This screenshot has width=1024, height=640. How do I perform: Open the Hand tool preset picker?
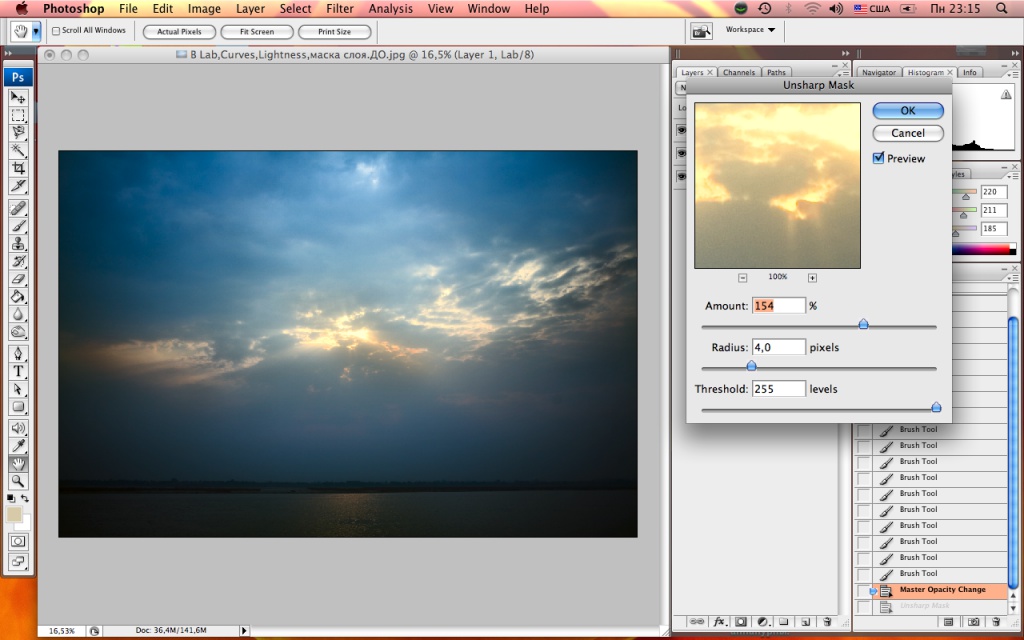[37, 31]
